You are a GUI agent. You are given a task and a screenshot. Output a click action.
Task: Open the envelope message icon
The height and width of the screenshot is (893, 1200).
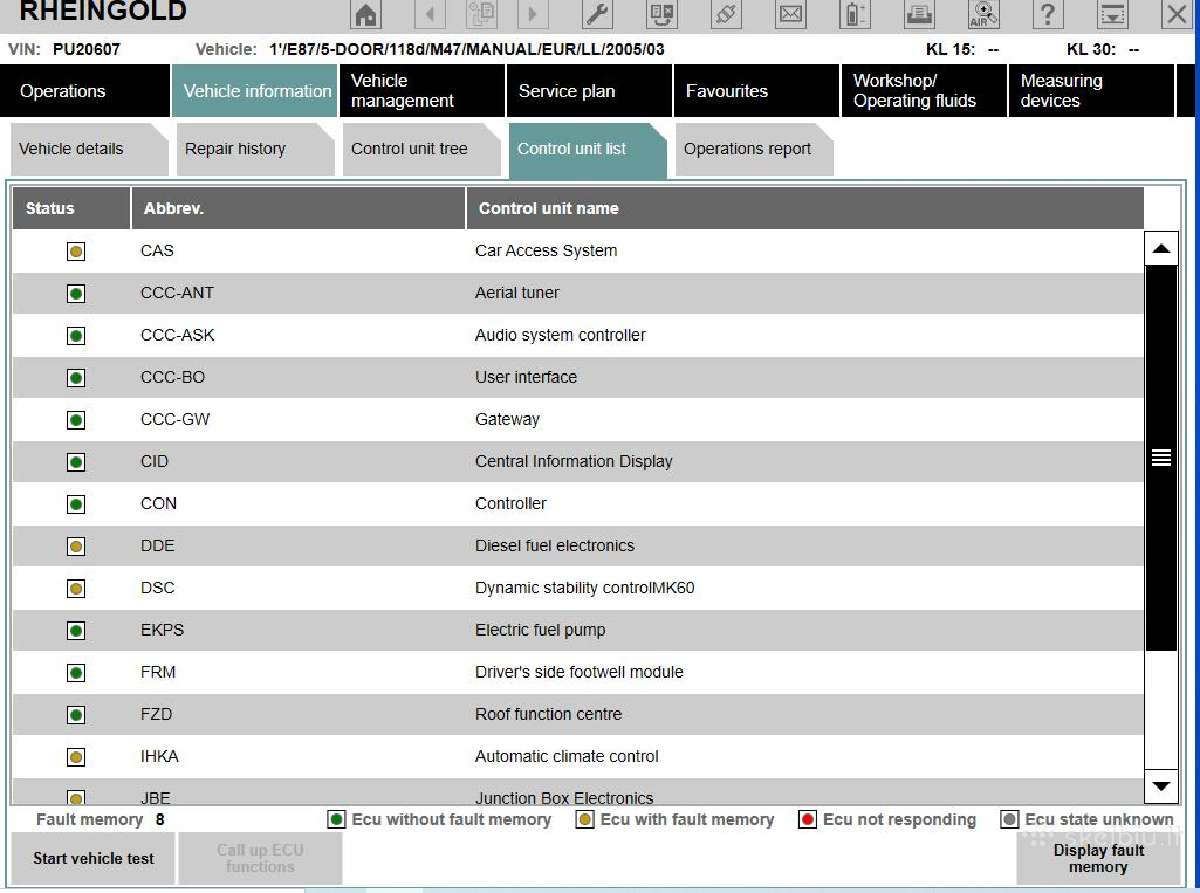click(791, 14)
